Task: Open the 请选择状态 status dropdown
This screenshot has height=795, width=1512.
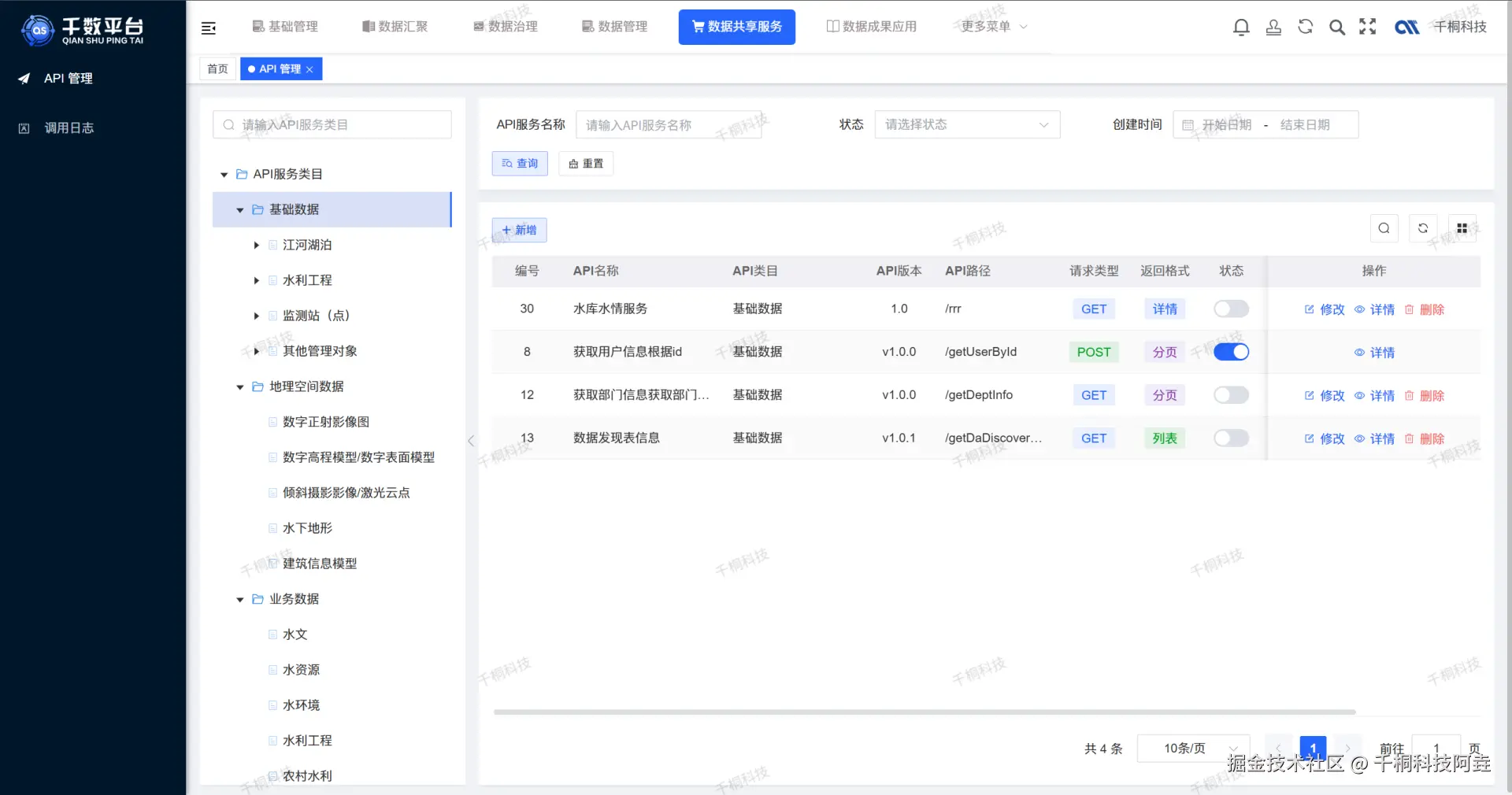Action: click(x=967, y=124)
